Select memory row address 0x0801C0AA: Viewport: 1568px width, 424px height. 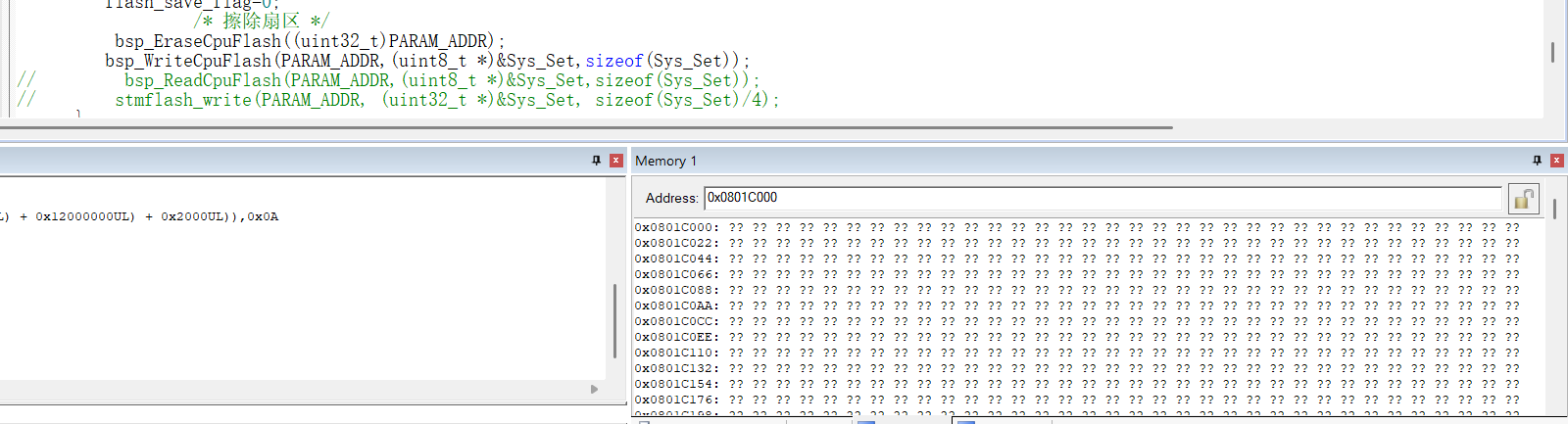tap(676, 306)
